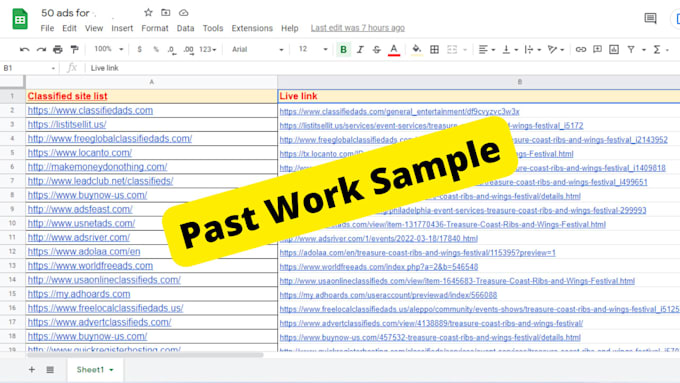Screen dimensions: 680x383
Task: Open http://www.freeglobalclassifiedads.com/ link
Action: click(110, 138)
